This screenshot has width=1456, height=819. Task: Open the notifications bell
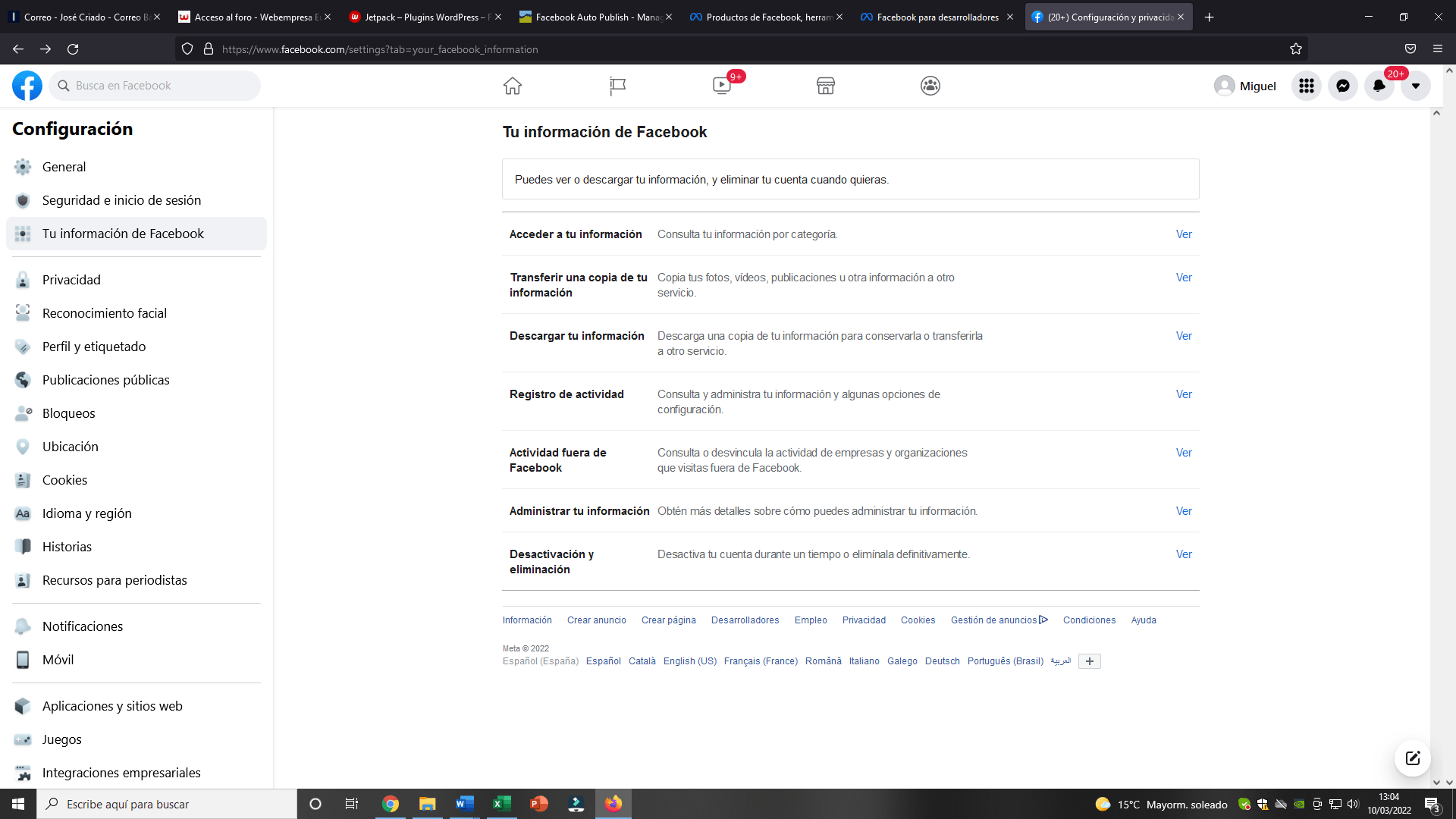[x=1379, y=86]
